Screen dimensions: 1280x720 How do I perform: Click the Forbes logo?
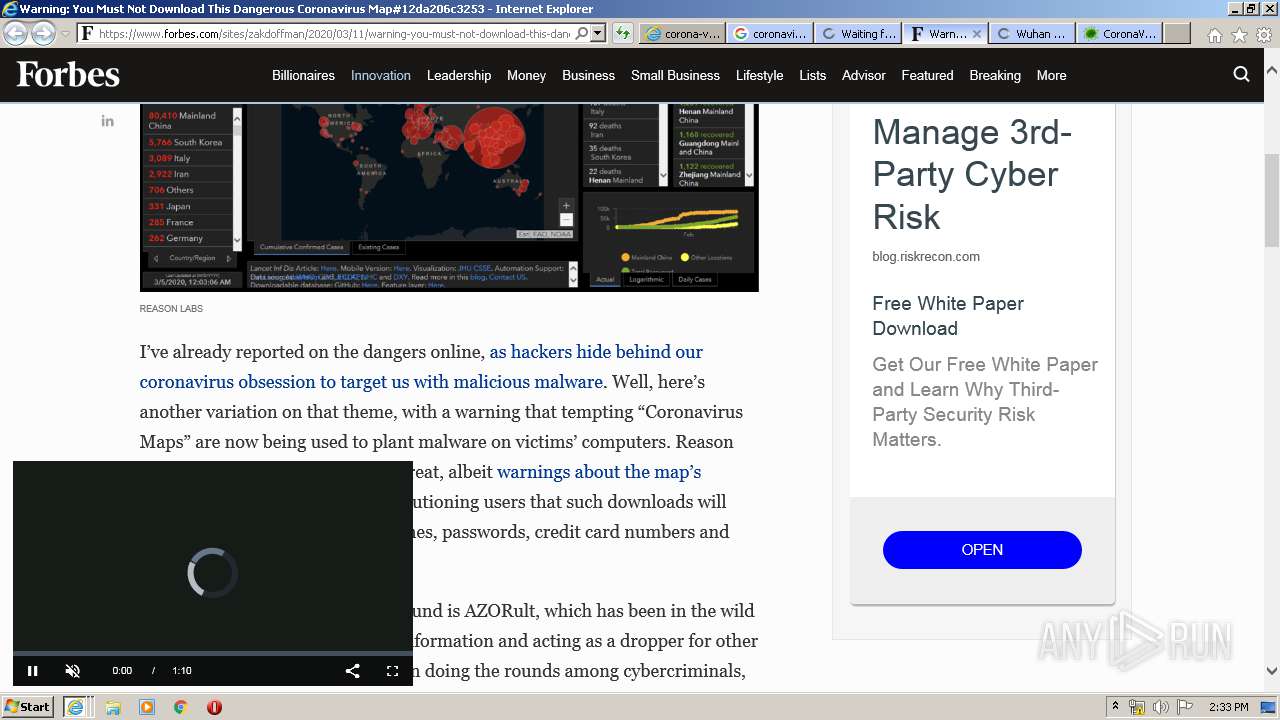(x=68, y=75)
